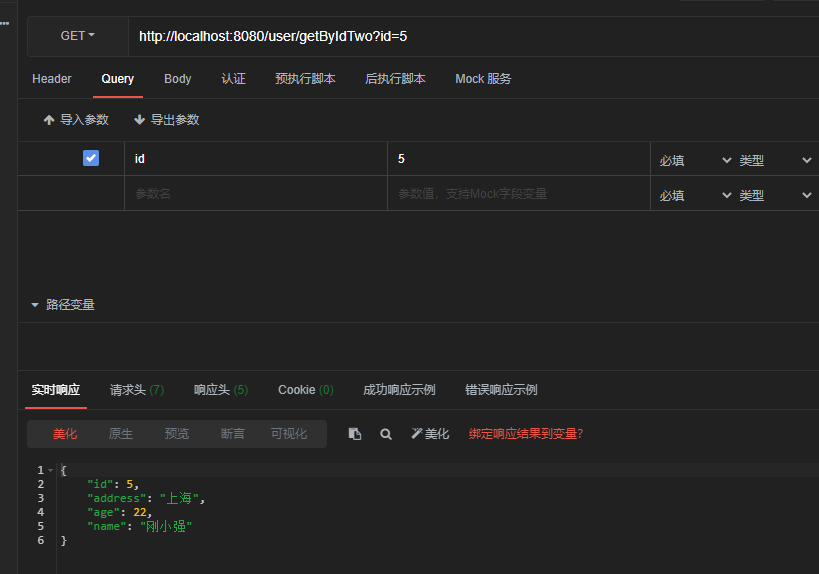
Task: Uncheck the id parameter checkbox
Action: 91,158
